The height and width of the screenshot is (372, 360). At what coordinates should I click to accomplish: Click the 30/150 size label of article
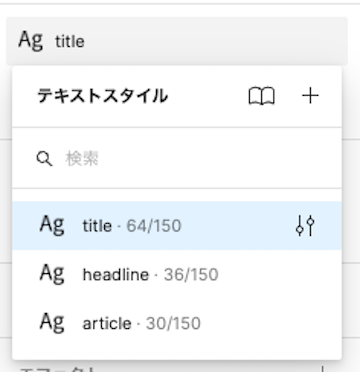pyautogui.click(x=173, y=323)
